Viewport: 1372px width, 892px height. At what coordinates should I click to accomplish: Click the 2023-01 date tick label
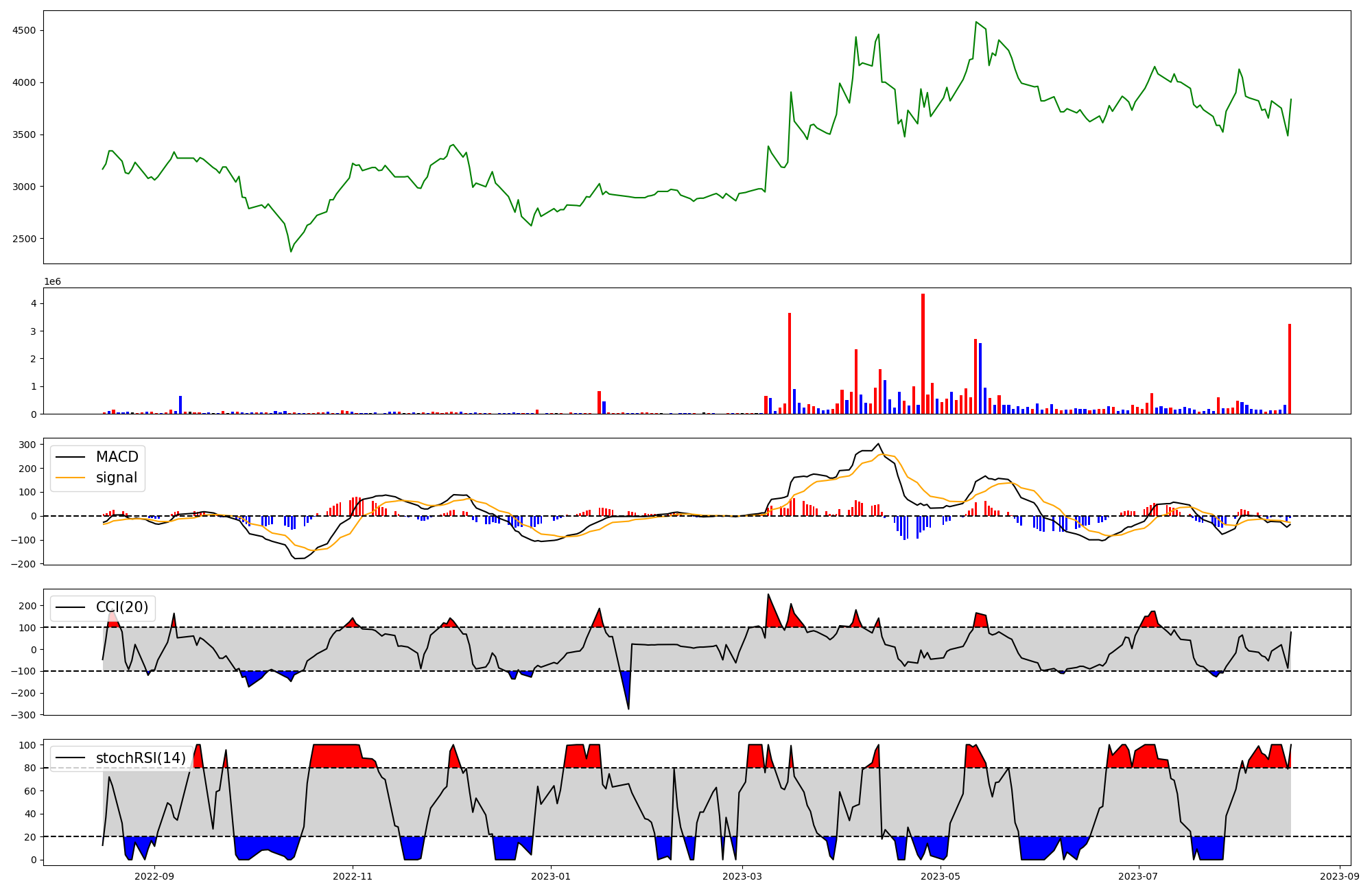[551, 876]
